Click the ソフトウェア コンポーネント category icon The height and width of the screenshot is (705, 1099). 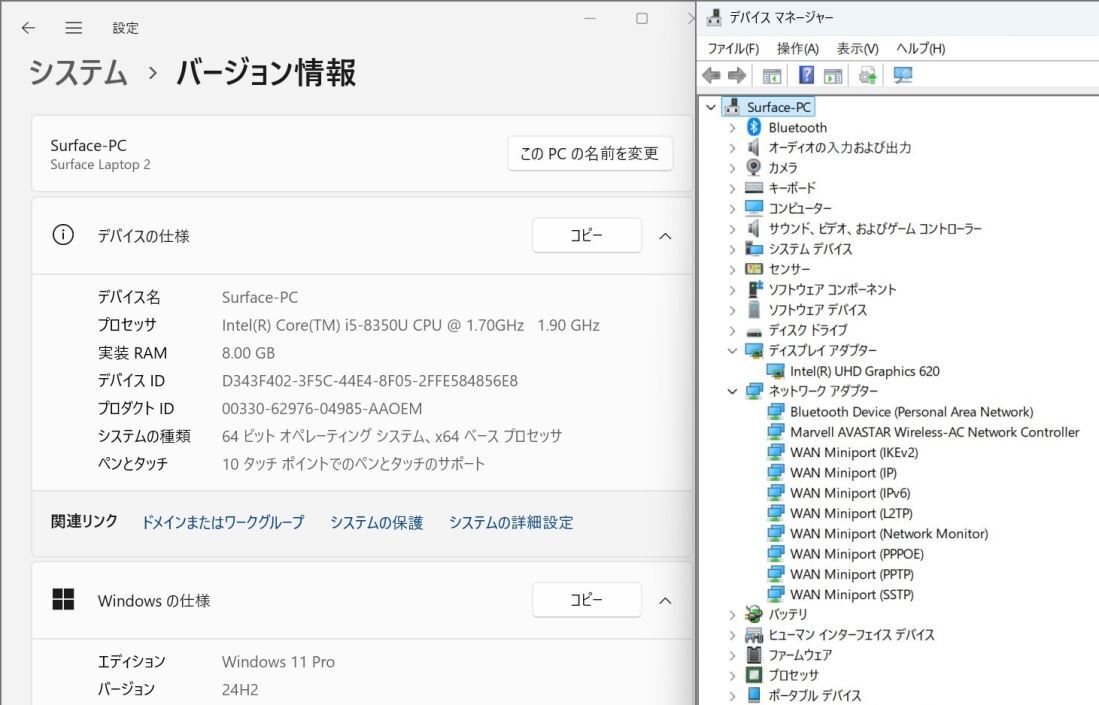coord(753,289)
